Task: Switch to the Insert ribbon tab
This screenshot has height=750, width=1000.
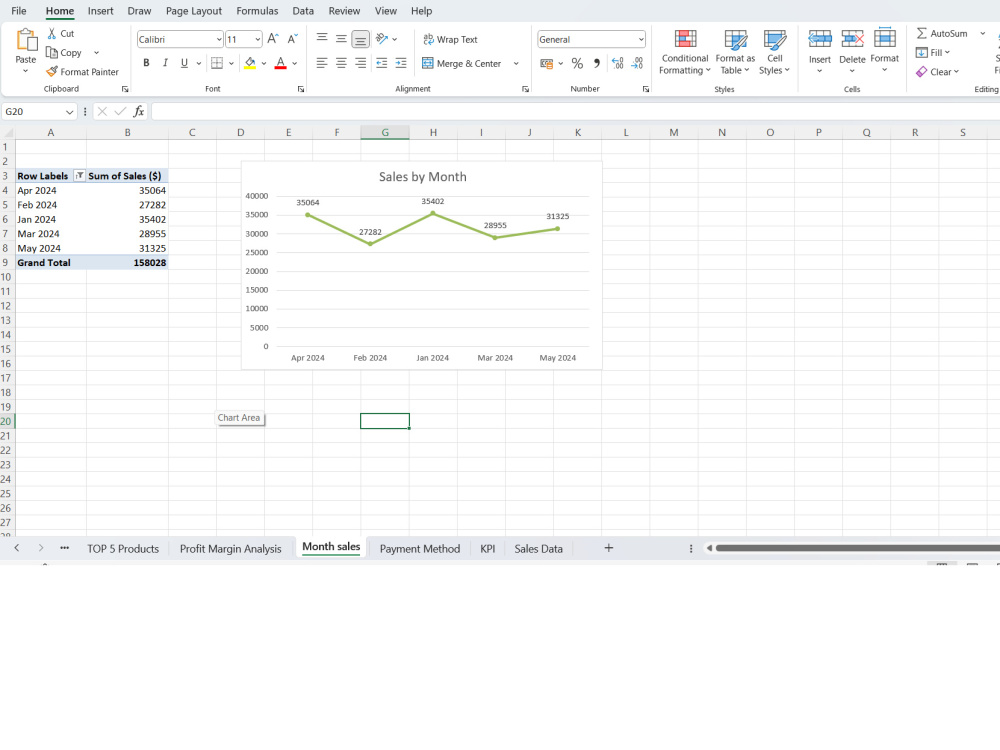Action: [101, 11]
